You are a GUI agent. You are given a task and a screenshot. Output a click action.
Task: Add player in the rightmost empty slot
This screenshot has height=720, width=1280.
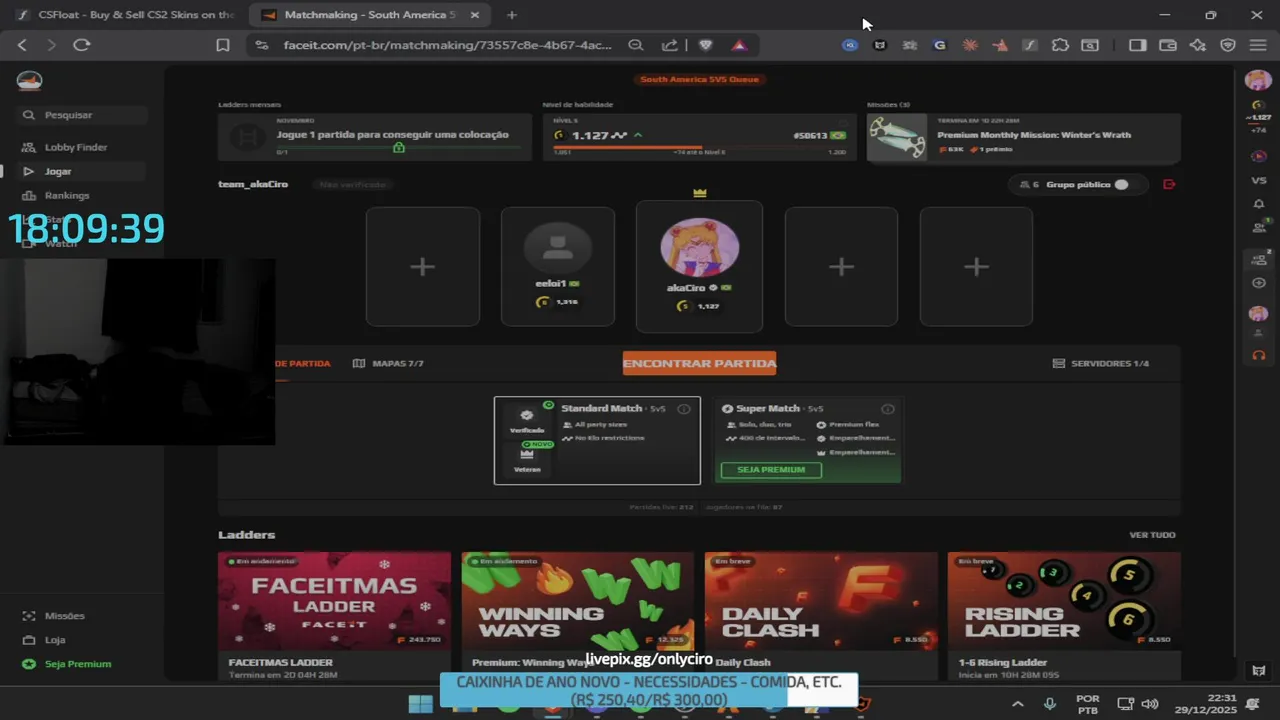click(x=976, y=266)
